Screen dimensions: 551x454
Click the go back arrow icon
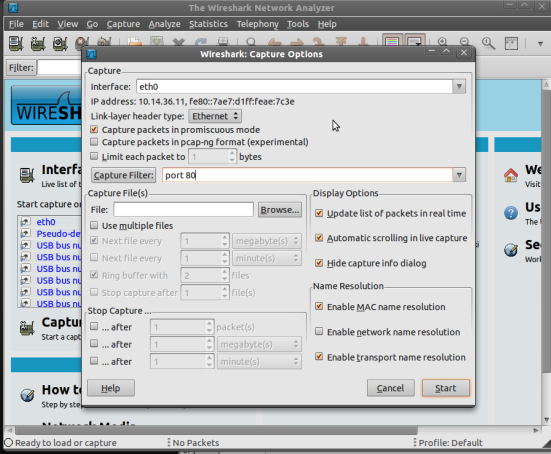(x=274, y=42)
